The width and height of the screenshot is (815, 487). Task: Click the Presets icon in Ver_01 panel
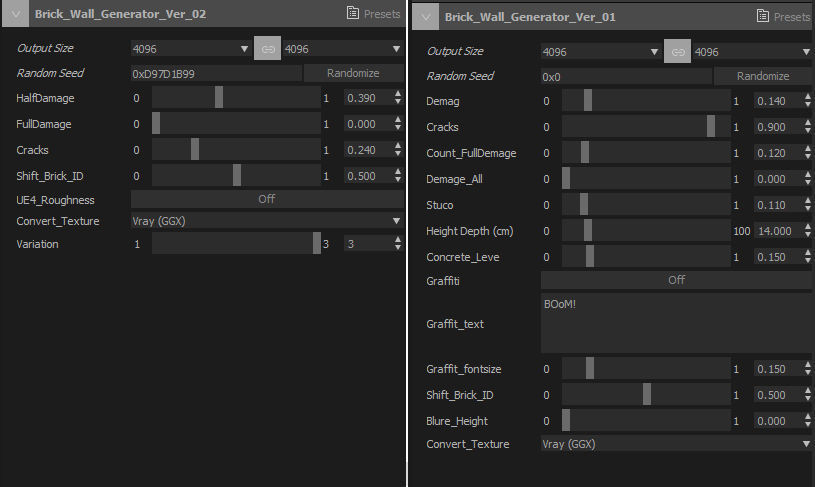(763, 16)
